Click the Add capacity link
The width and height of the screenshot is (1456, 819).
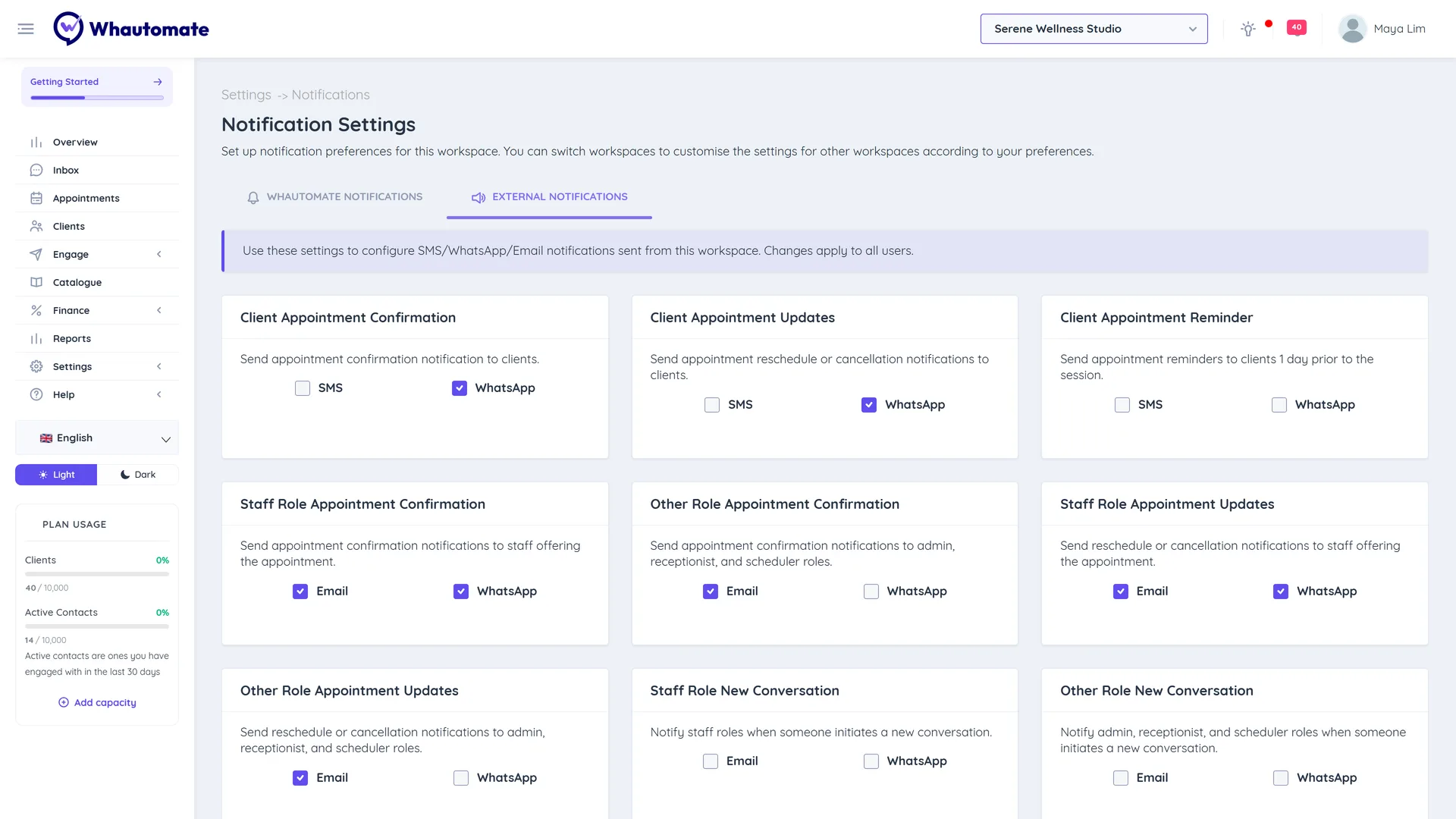(97, 703)
